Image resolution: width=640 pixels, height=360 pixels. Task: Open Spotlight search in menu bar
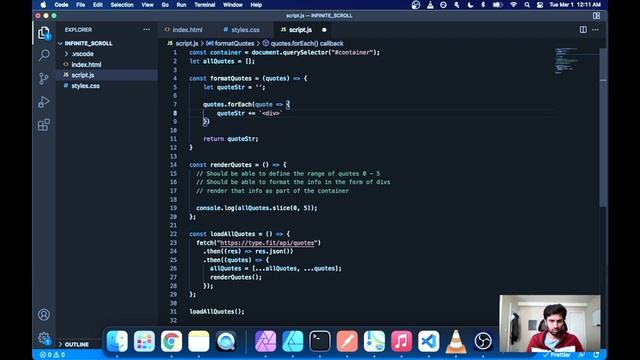527,5
